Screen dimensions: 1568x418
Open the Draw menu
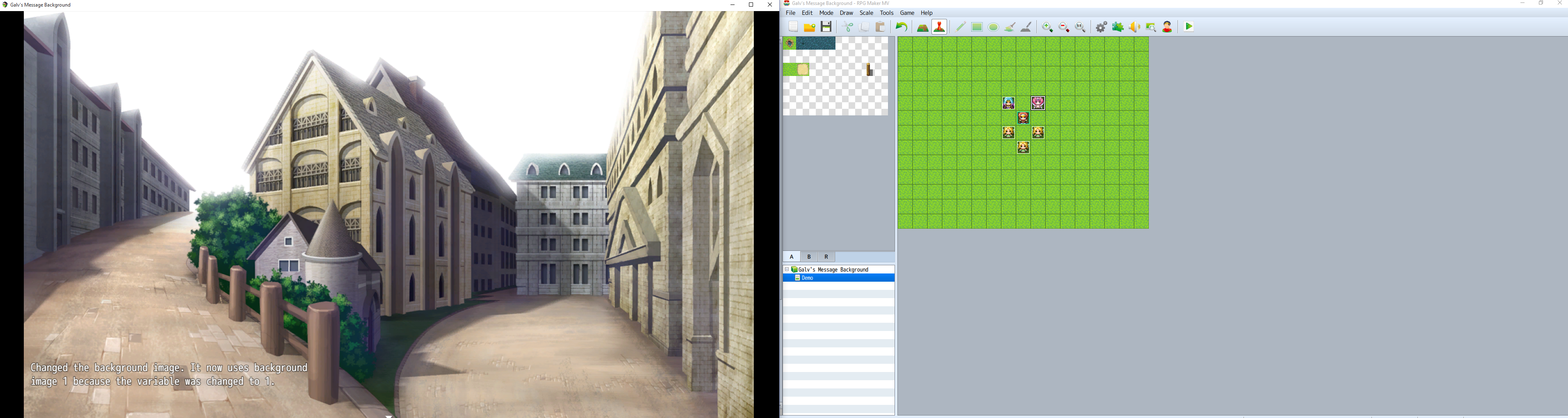point(846,13)
